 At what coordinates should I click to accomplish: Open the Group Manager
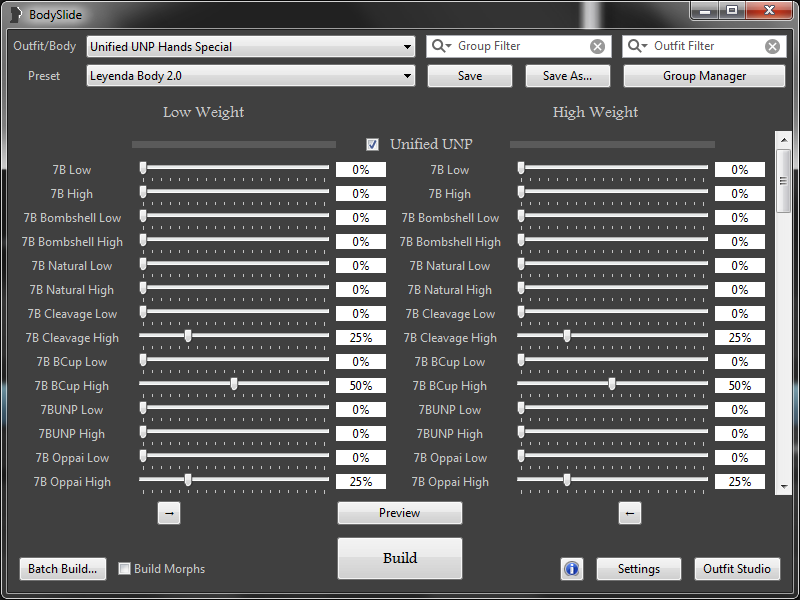coord(704,76)
